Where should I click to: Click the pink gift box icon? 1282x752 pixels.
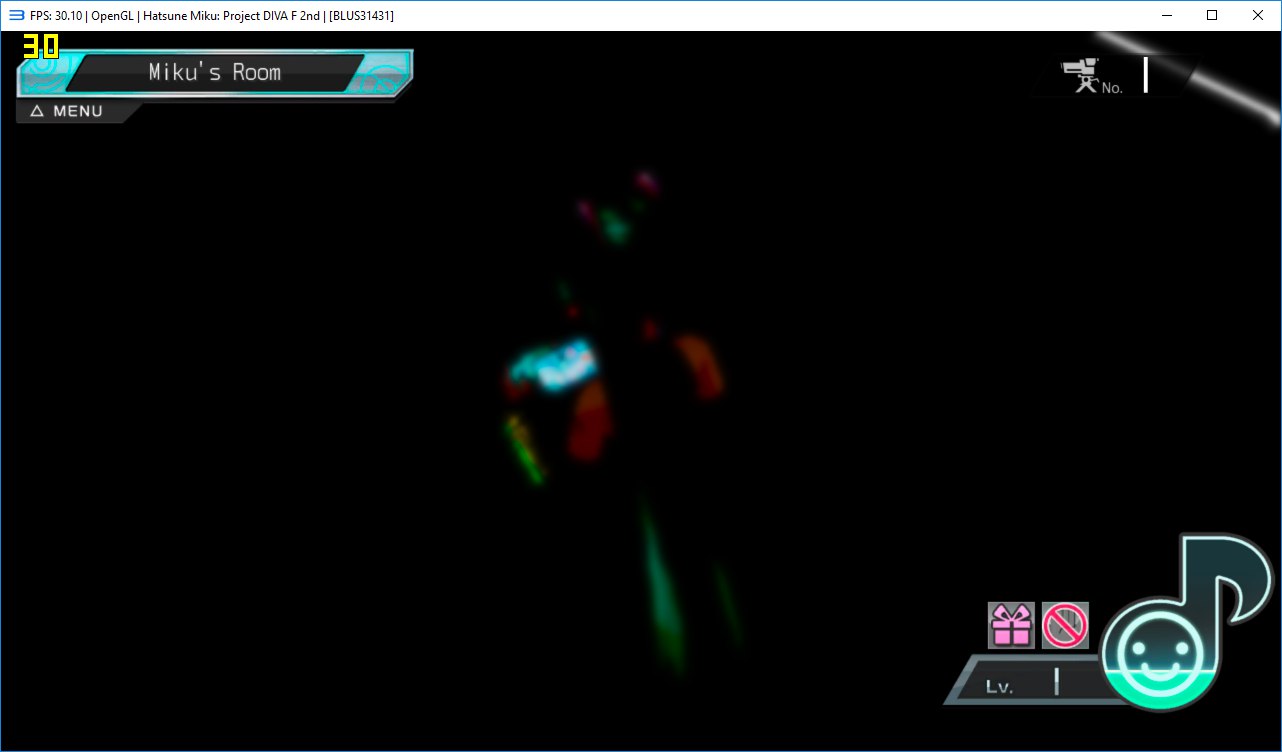(1011, 626)
